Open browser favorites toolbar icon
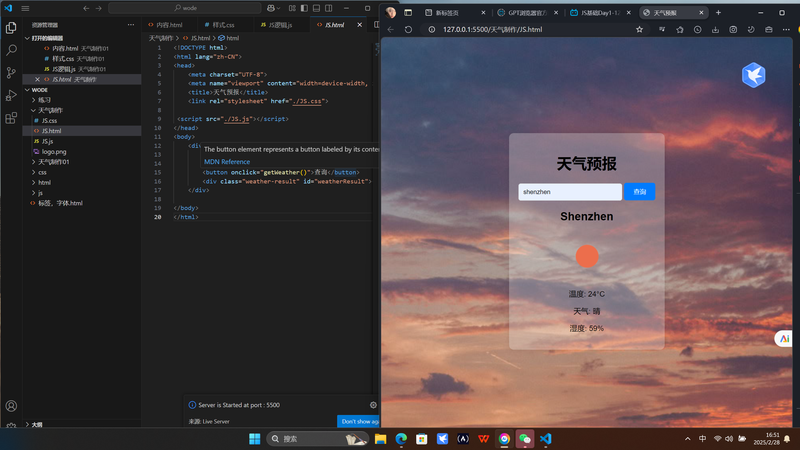 (680, 30)
